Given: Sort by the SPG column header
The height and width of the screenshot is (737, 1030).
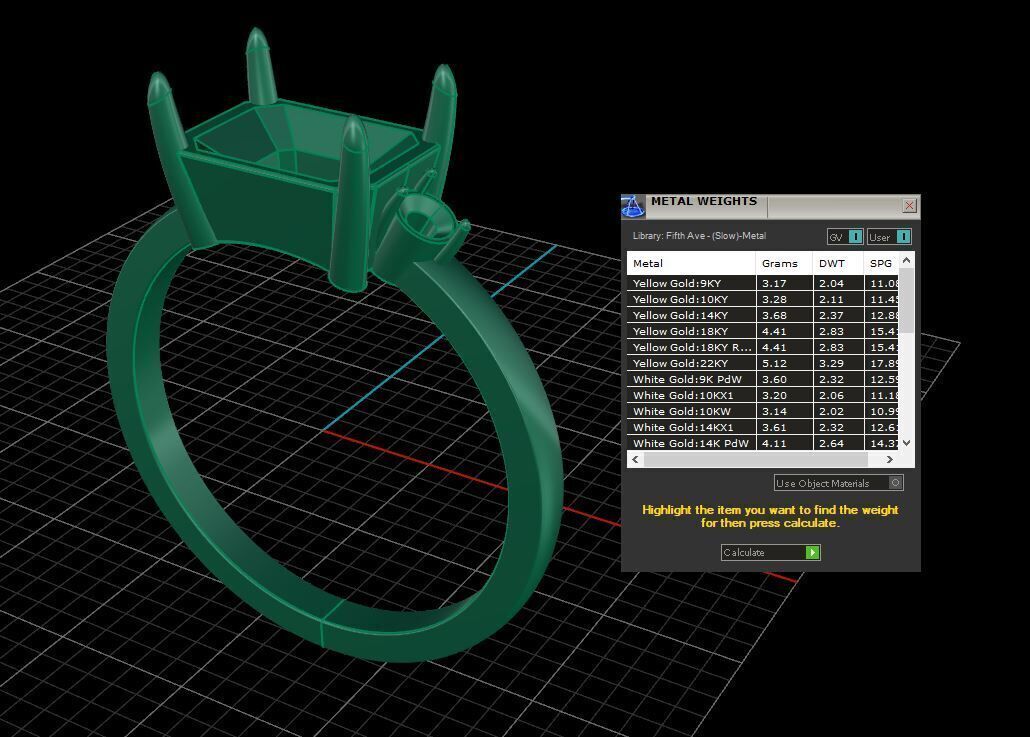Looking at the screenshot, I should pos(881,263).
